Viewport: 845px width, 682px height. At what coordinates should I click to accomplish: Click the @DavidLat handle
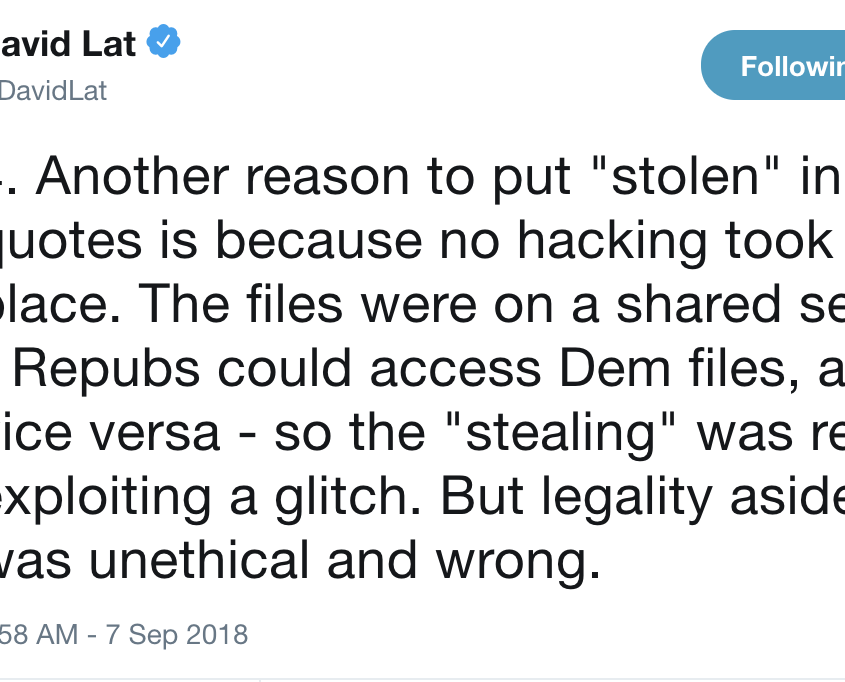point(53,90)
